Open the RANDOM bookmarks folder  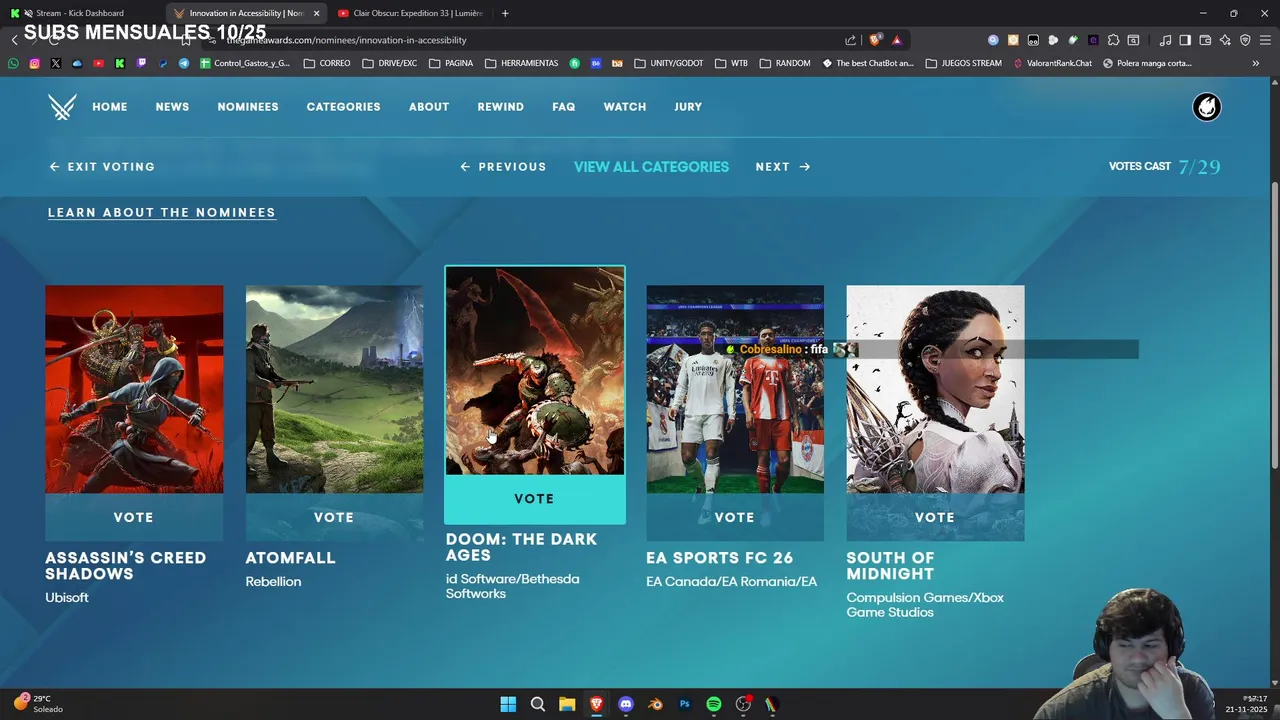785,63
